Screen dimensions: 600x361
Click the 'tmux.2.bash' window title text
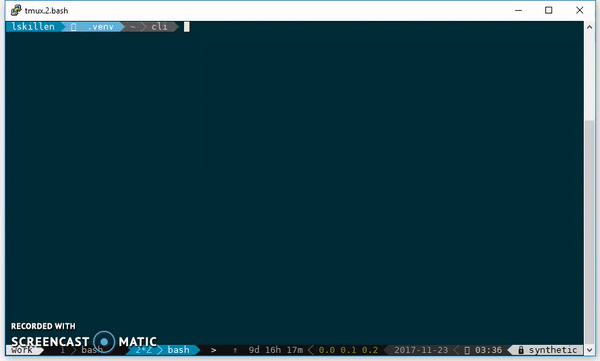46,11
